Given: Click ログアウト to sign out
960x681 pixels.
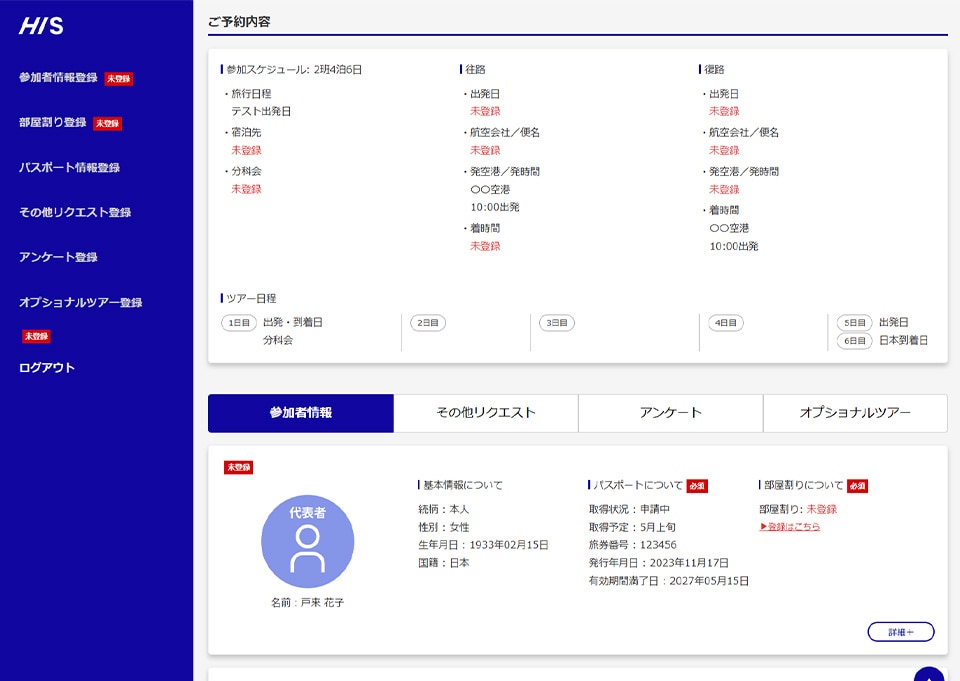Looking at the screenshot, I should tap(47, 368).
